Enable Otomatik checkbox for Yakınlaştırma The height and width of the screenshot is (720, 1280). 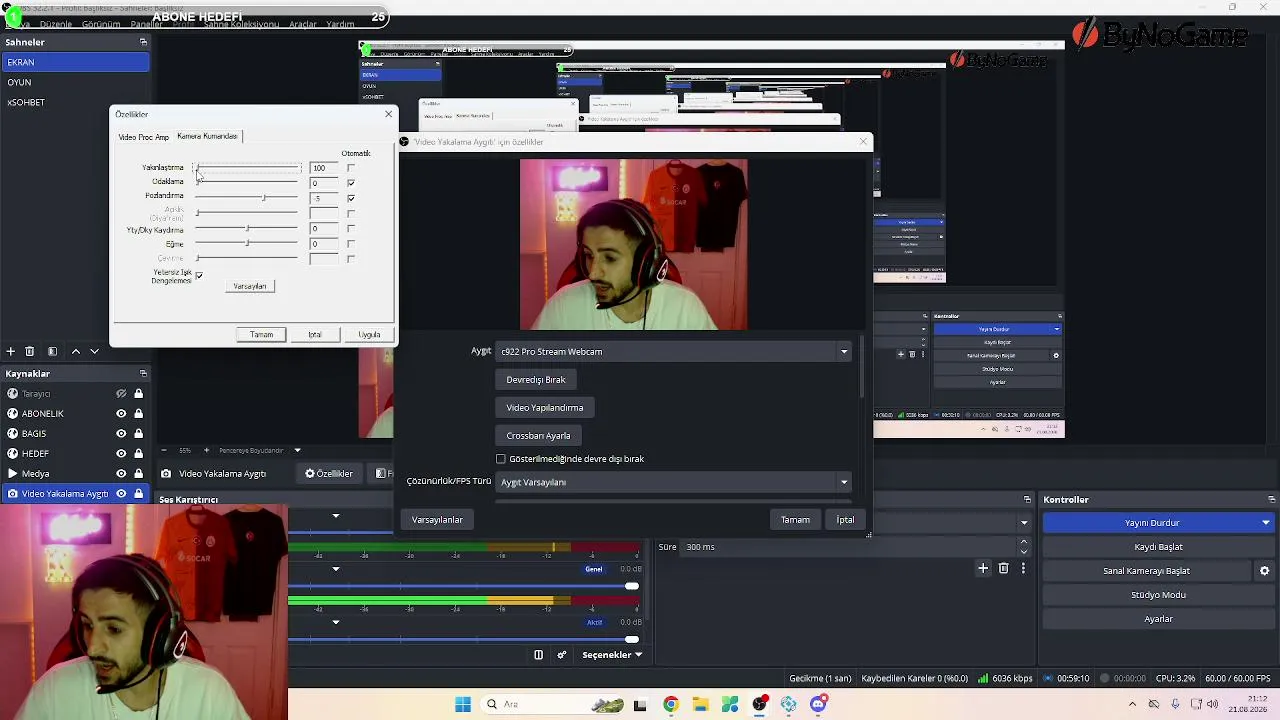(x=350, y=168)
